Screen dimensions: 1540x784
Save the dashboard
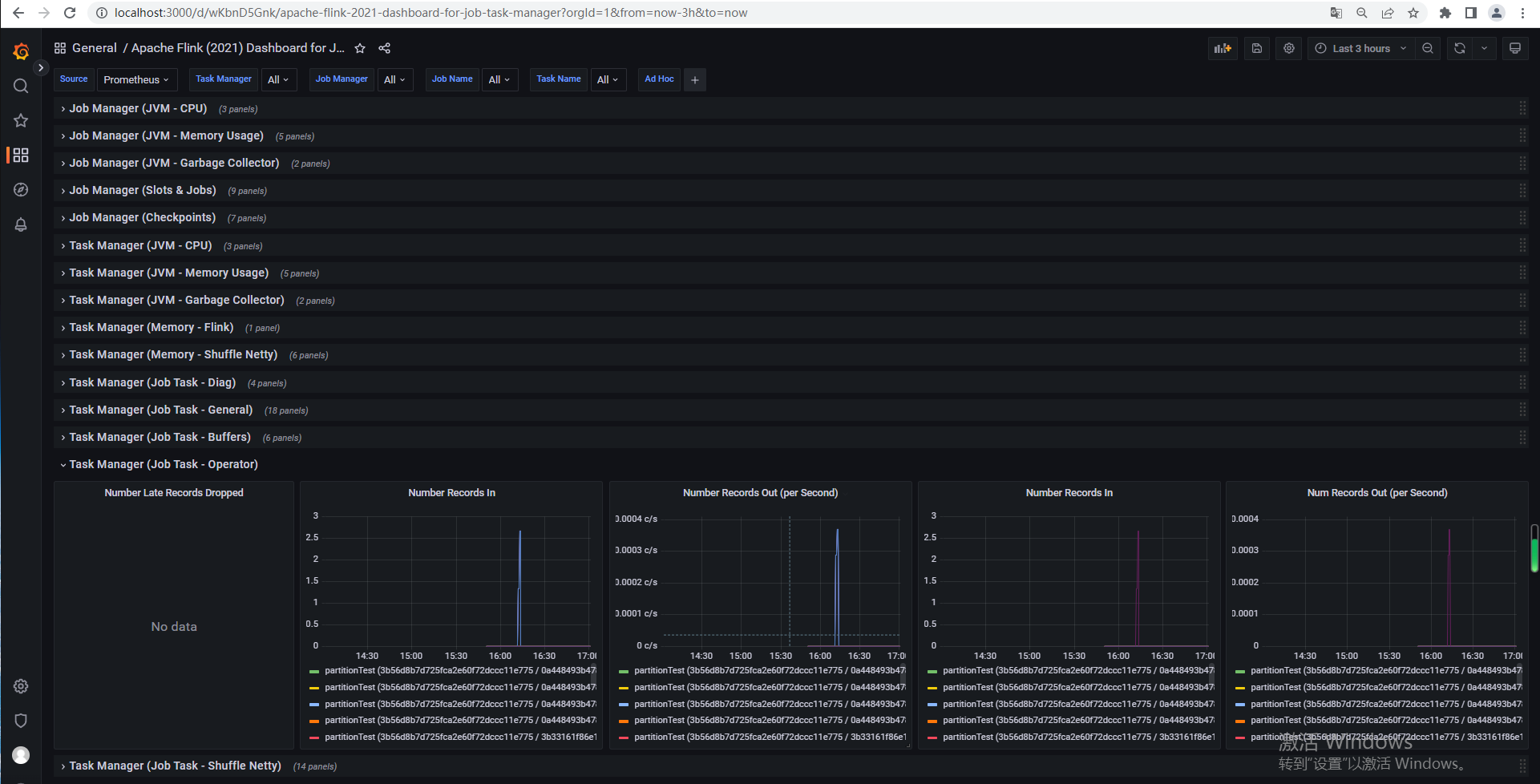point(1257,48)
